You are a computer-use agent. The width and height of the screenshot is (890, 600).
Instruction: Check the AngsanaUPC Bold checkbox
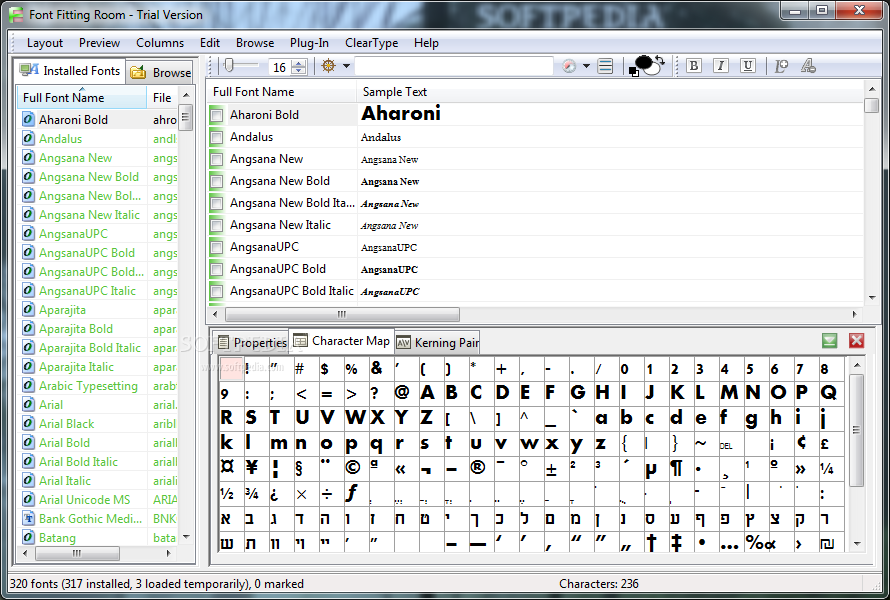[216, 270]
